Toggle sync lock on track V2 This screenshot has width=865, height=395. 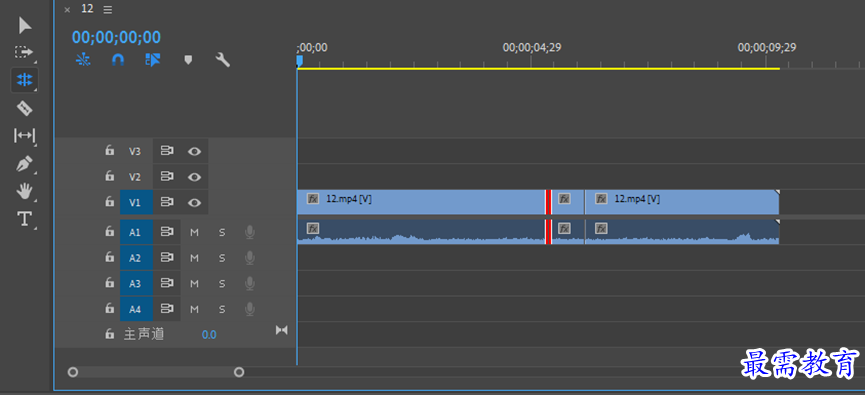[x=167, y=177]
